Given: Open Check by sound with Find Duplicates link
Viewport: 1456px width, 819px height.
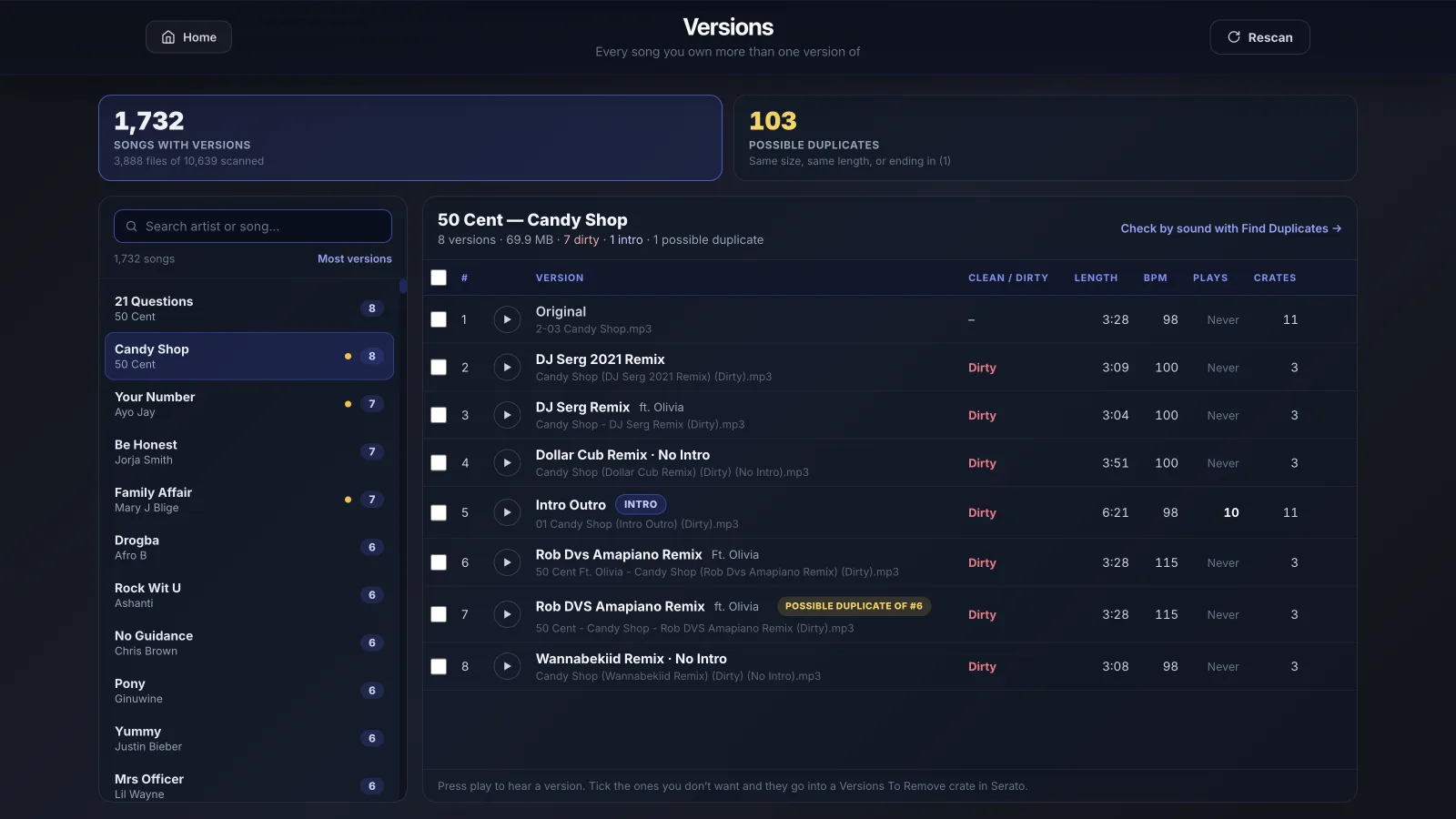Looking at the screenshot, I should [x=1230, y=228].
